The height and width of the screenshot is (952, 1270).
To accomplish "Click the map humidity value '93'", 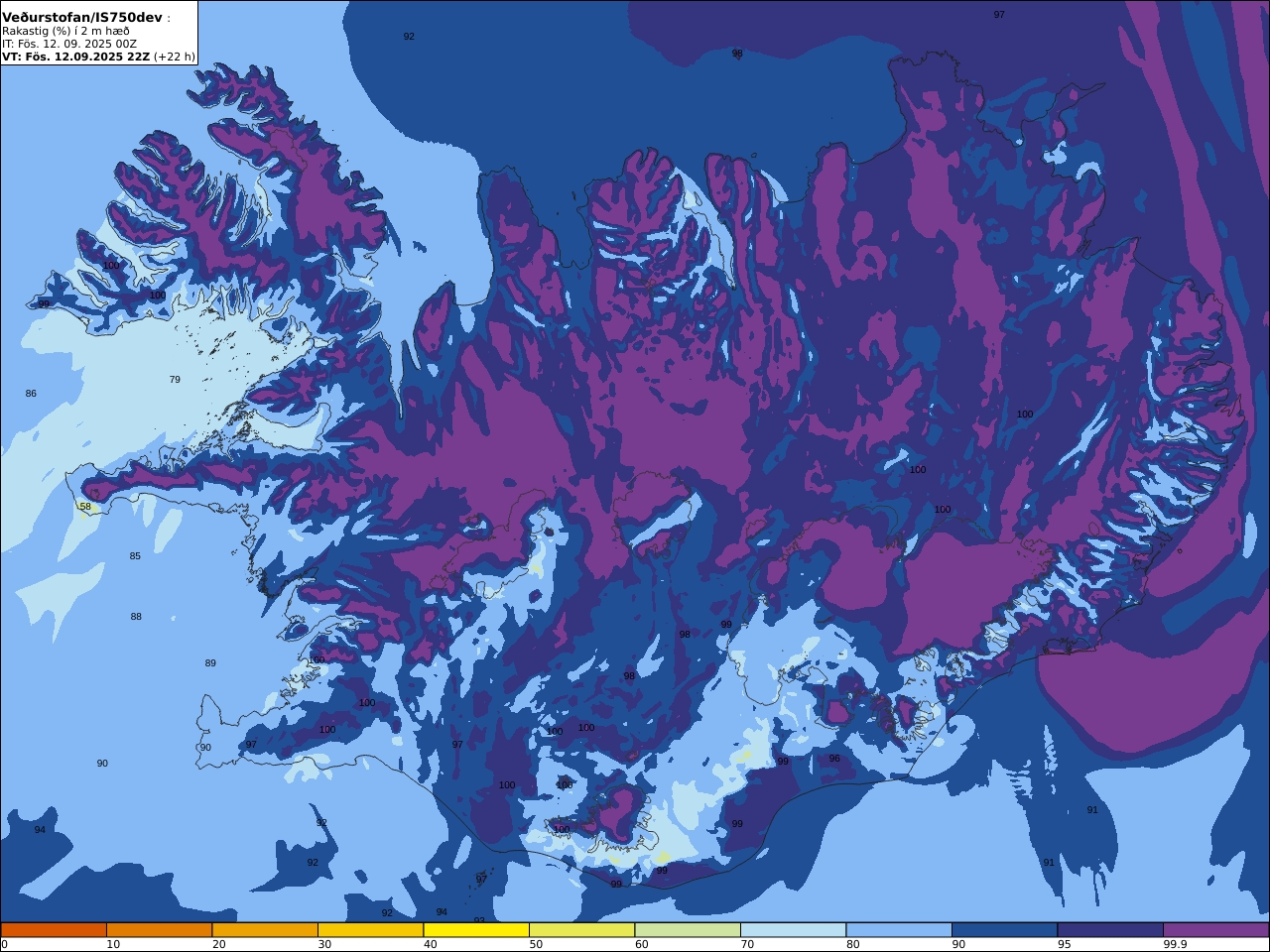I will click(479, 921).
